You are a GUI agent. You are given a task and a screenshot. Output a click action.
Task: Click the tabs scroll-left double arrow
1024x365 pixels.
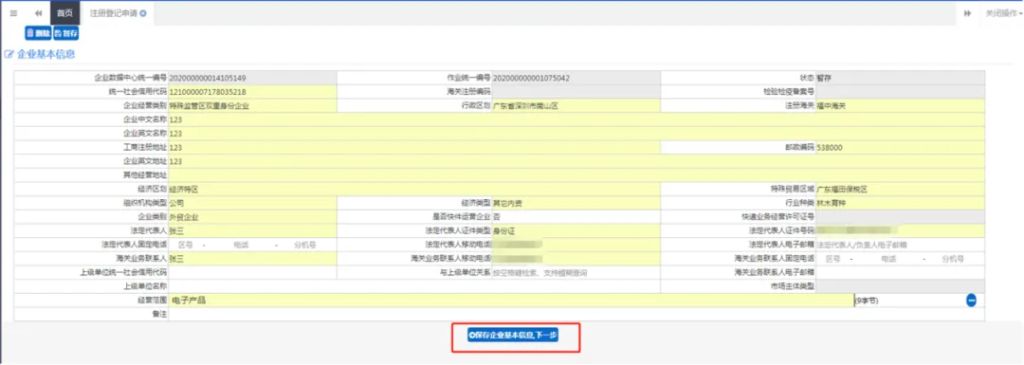click(x=39, y=13)
